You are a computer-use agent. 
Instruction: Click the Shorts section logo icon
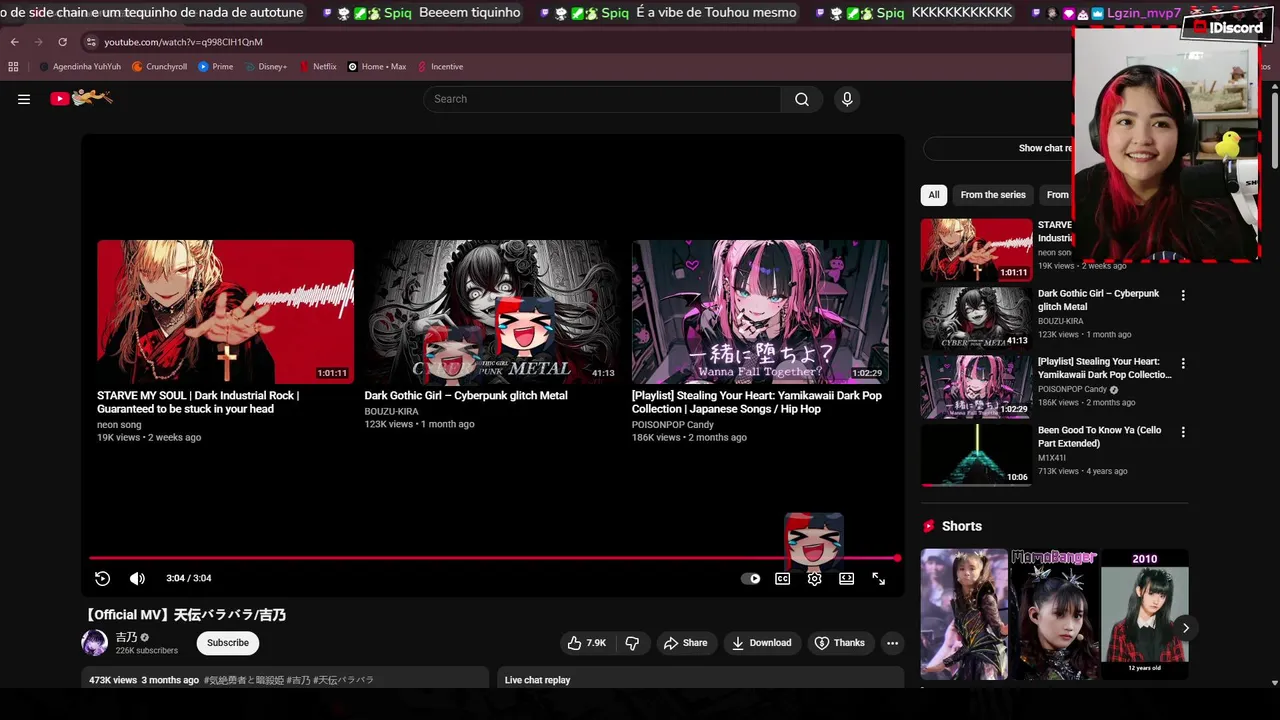coord(929,526)
